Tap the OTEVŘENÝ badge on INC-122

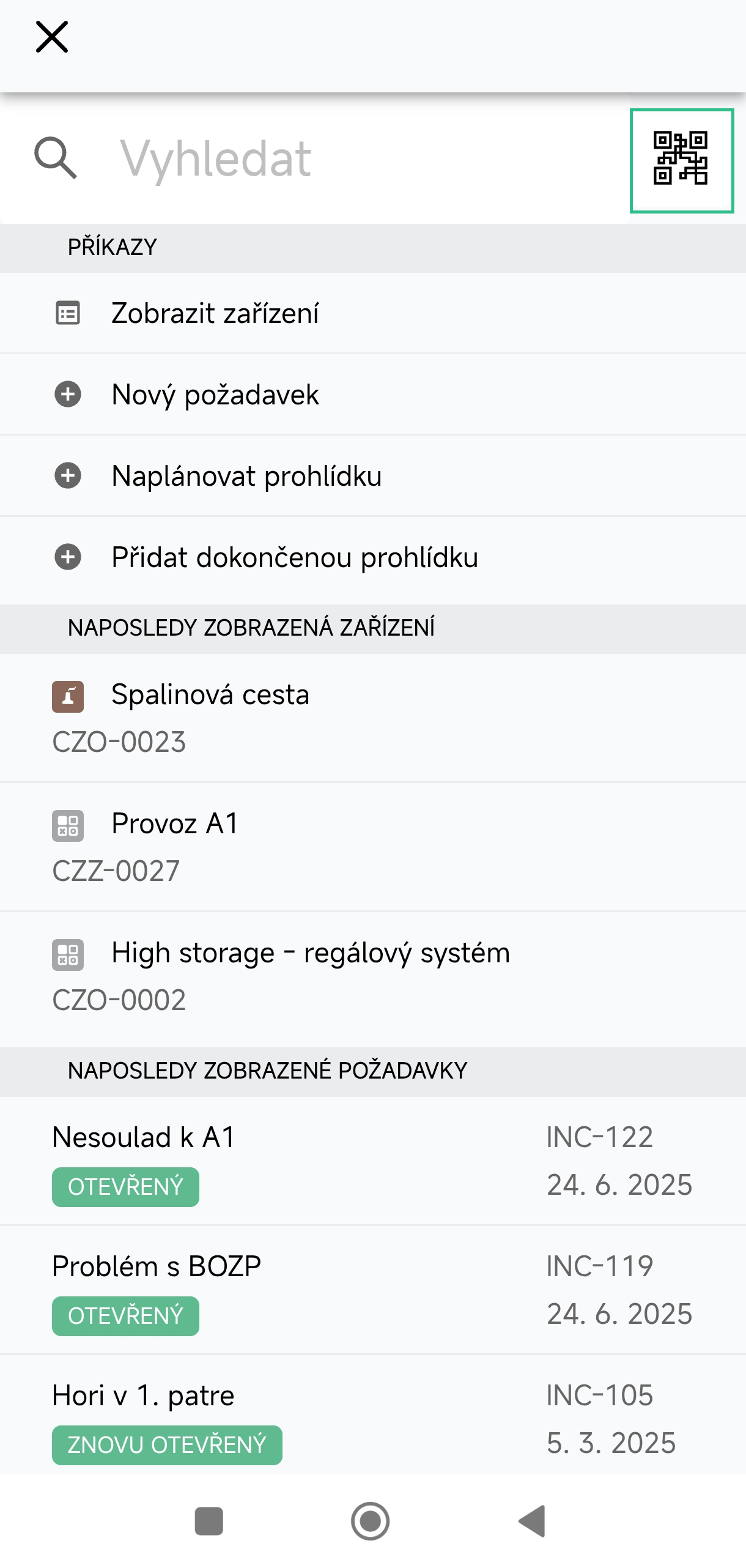(125, 1186)
